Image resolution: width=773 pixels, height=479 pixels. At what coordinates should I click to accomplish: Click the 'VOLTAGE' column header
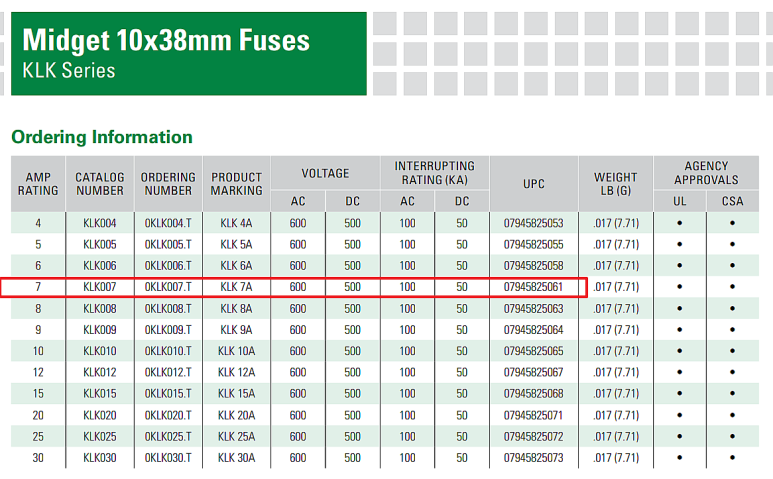point(325,173)
